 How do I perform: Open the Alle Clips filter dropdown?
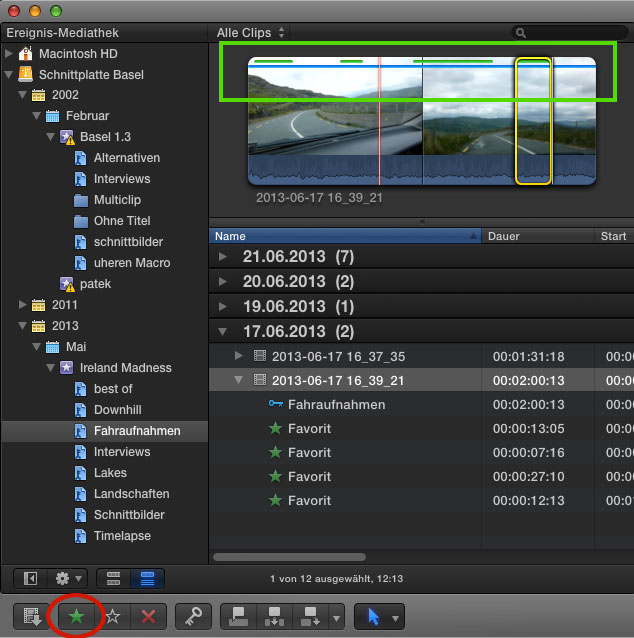click(x=251, y=33)
